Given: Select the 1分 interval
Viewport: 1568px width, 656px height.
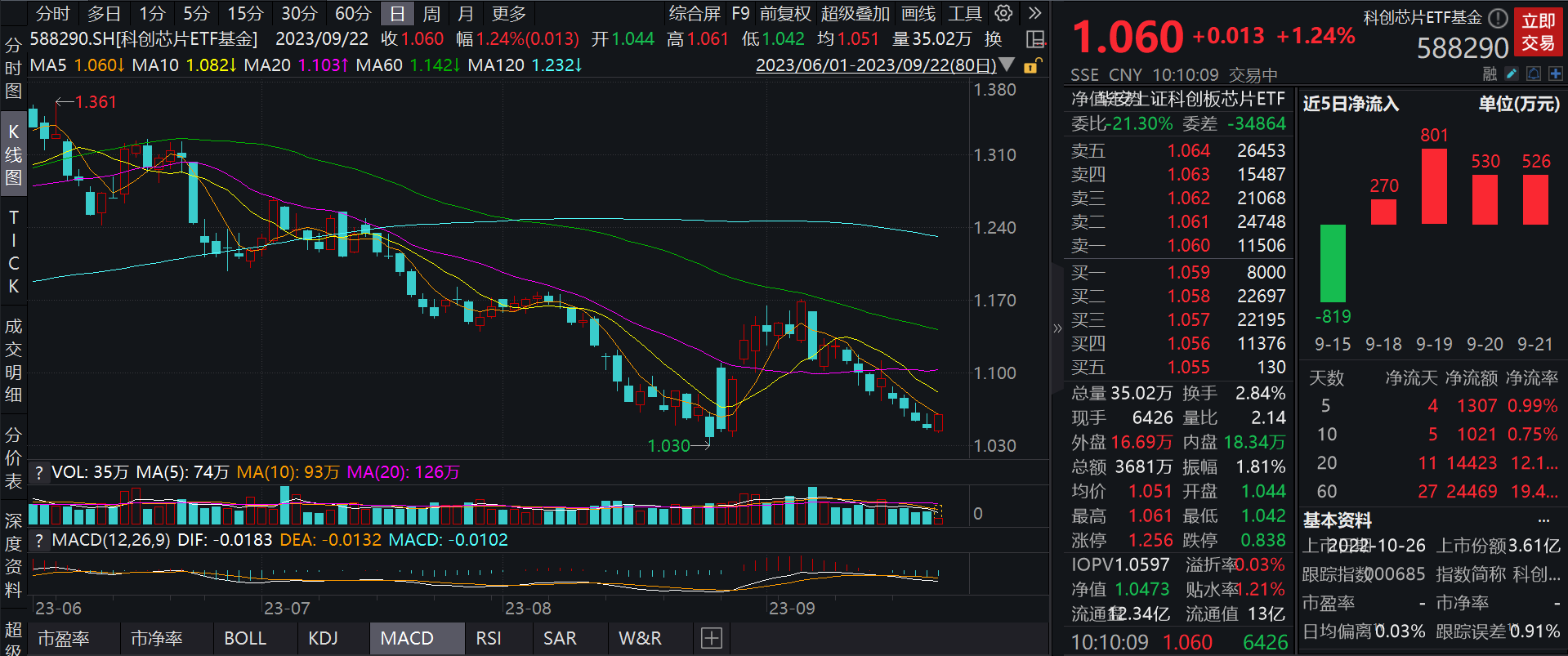Looking at the screenshot, I should pyautogui.click(x=152, y=14).
